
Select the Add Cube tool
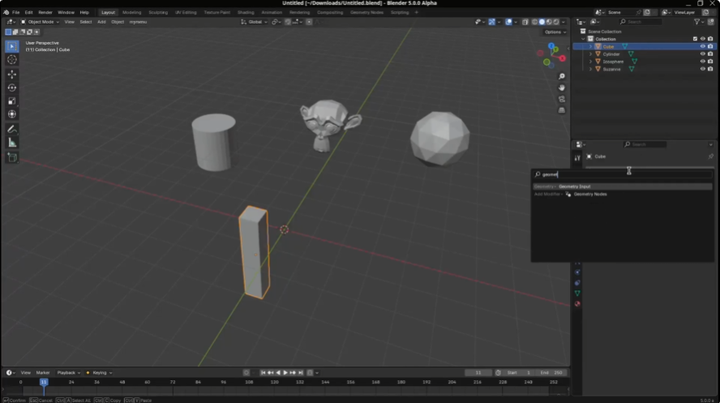[12, 158]
